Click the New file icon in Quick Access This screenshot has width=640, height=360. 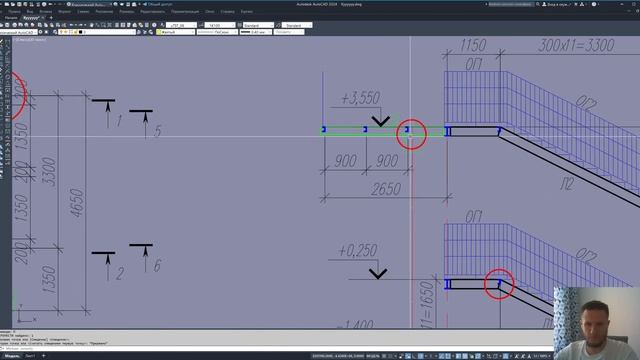click(x=7, y=4)
